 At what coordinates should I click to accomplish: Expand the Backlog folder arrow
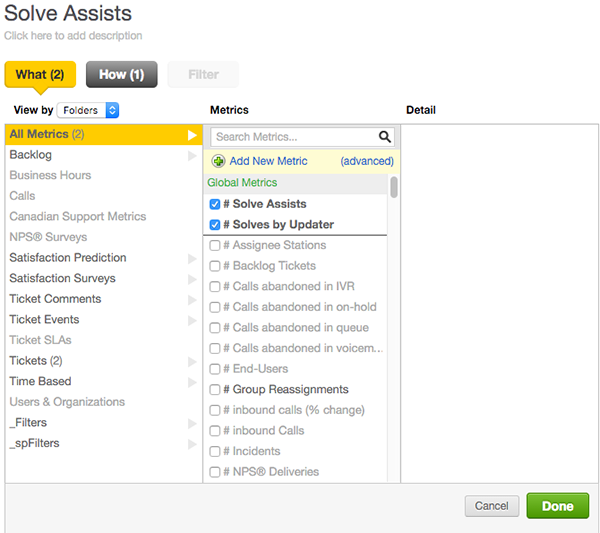(192, 155)
